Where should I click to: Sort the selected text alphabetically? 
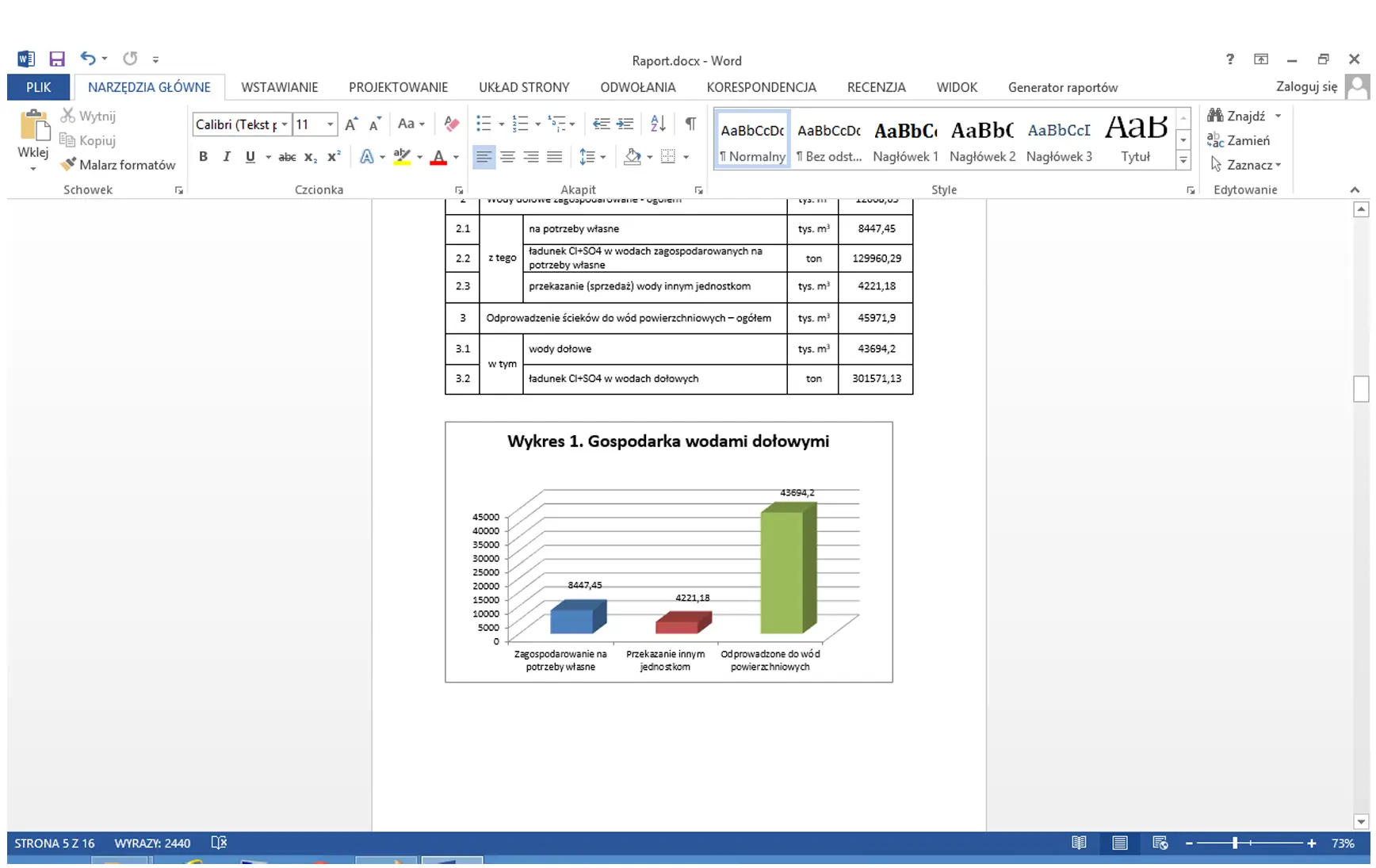point(658,124)
